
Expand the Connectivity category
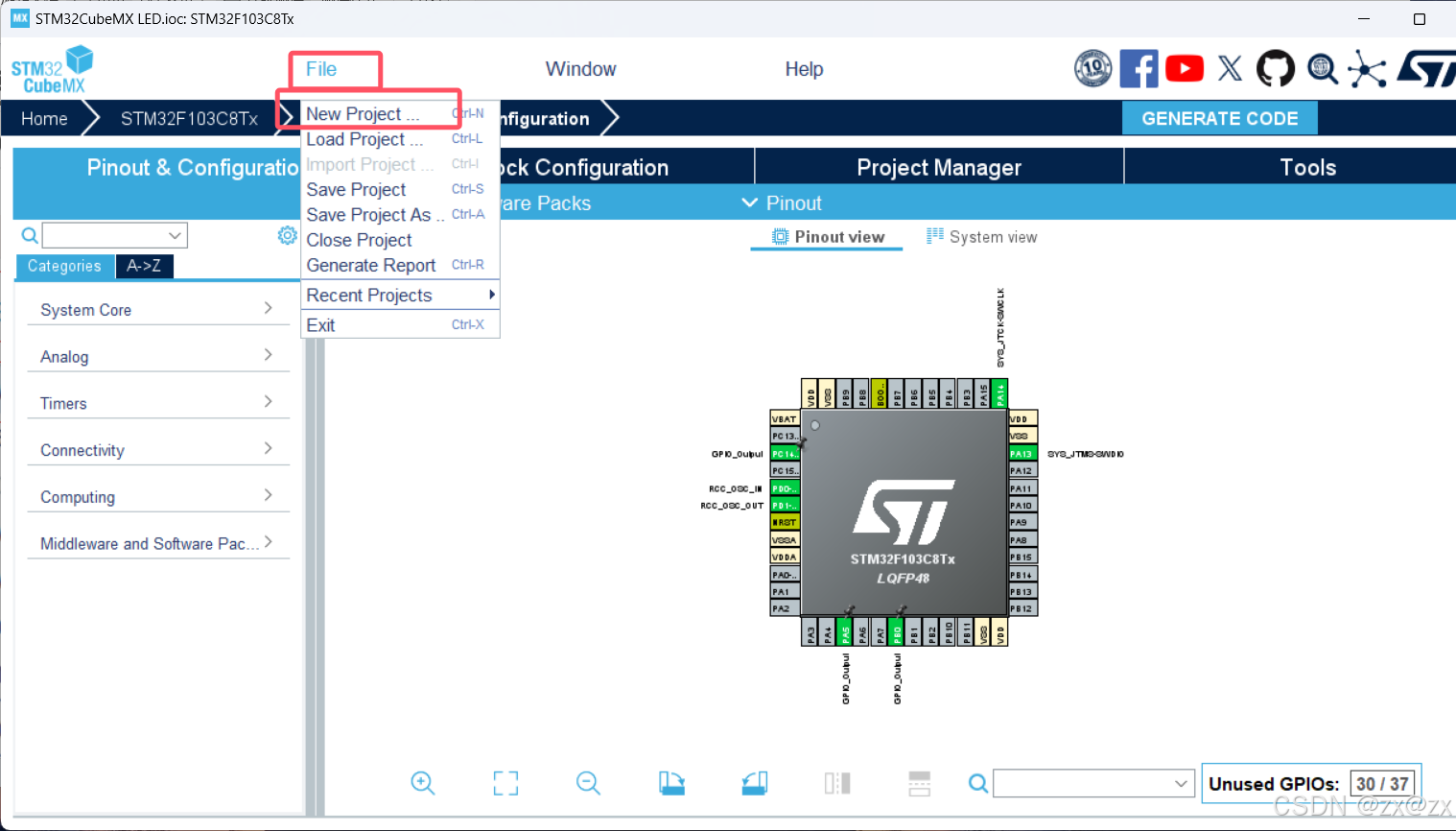pos(158,450)
